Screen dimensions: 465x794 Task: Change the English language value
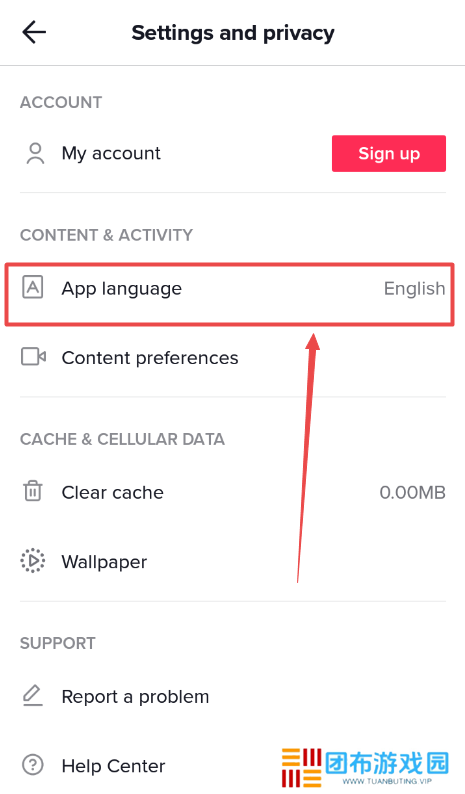pyautogui.click(x=414, y=289)
